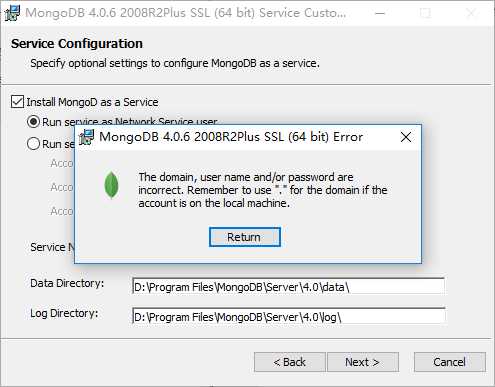This screenshot has height=387, width=495.
Task: Click the Log Directory path field
Action: [x=288, y=316]
